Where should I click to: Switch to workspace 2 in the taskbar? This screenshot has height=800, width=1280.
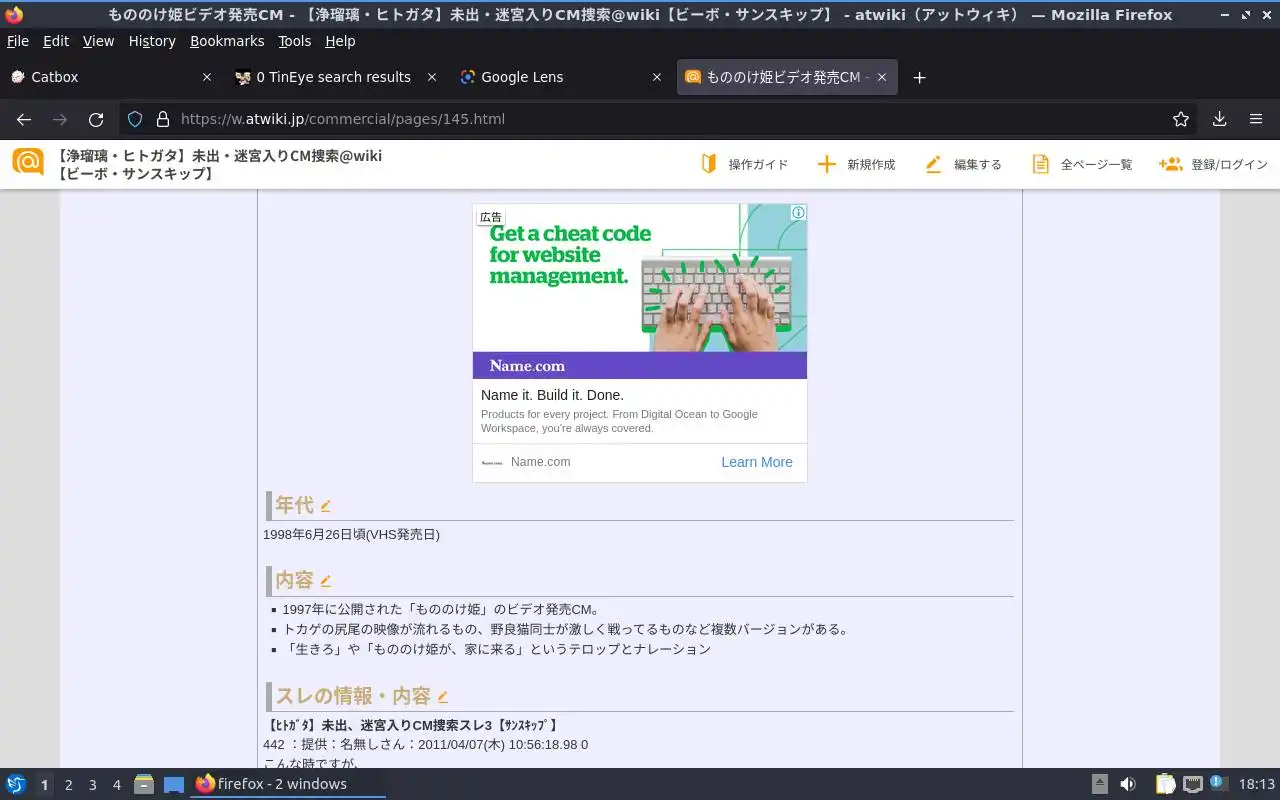tap(69, 785)
